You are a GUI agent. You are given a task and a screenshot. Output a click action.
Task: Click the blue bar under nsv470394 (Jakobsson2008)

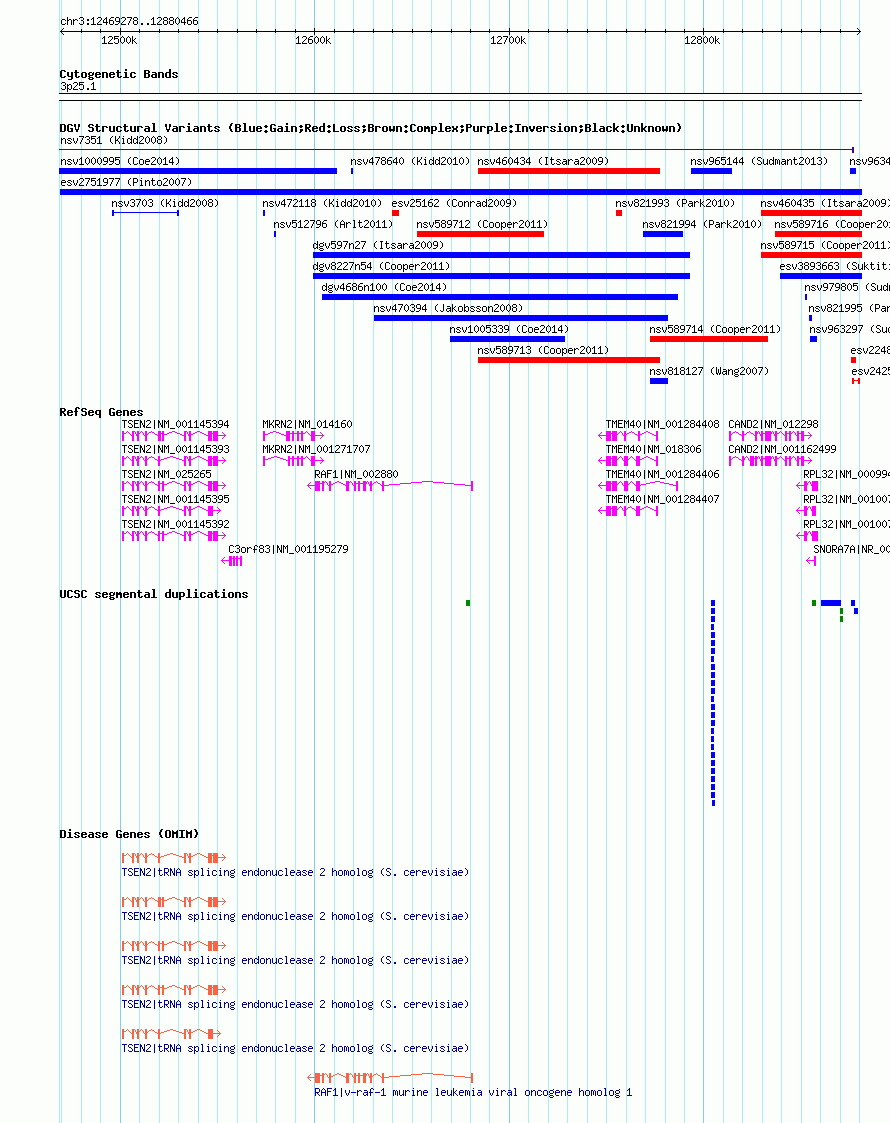click(521, 318)
